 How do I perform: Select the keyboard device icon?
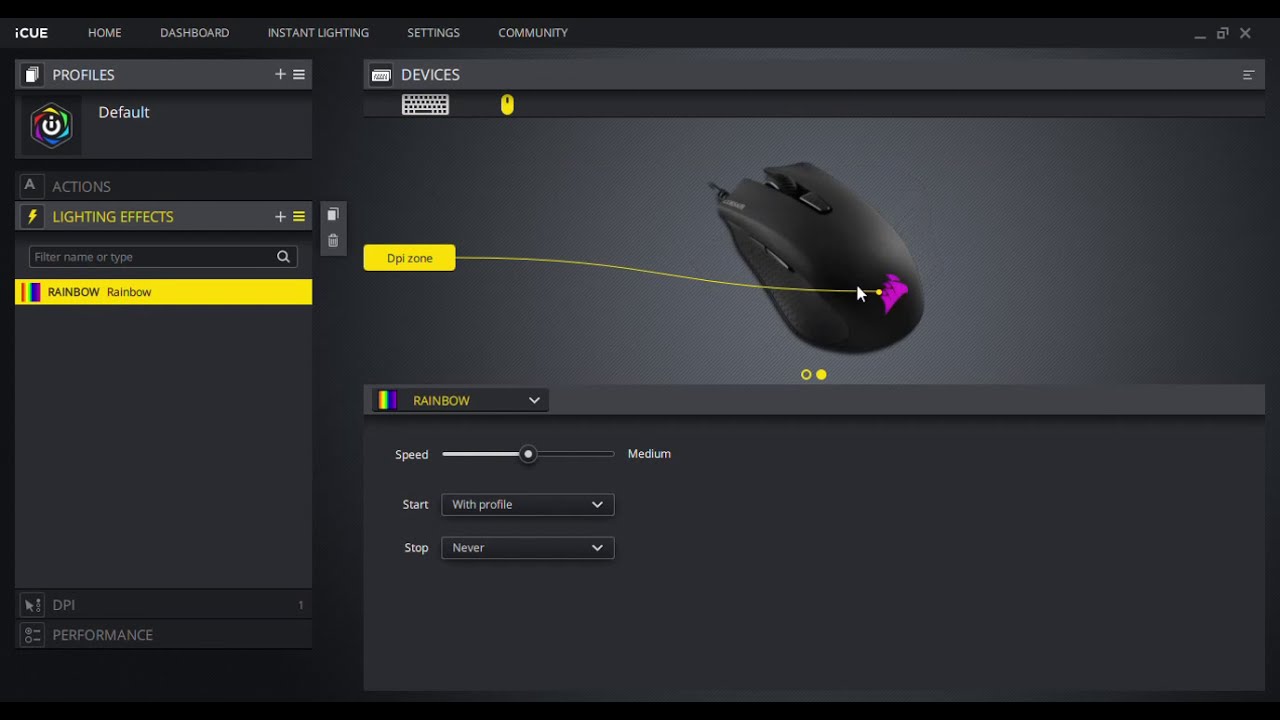tap(425, 105)
